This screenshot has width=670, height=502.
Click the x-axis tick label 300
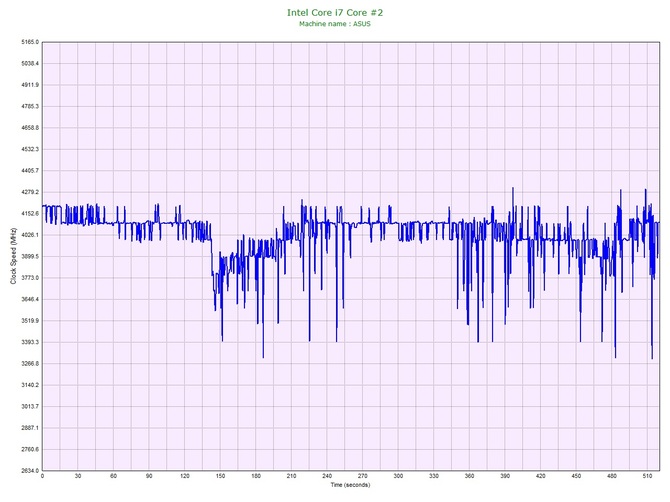click(x=398, y=476)
